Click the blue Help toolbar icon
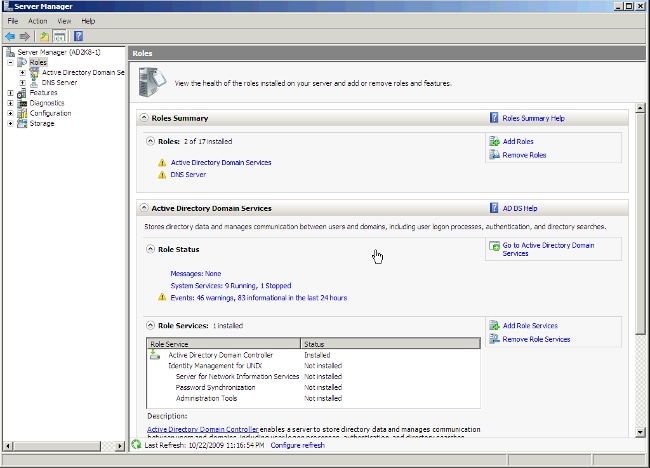This screenshot has width=650, height=468. click(x=78, y=36)
